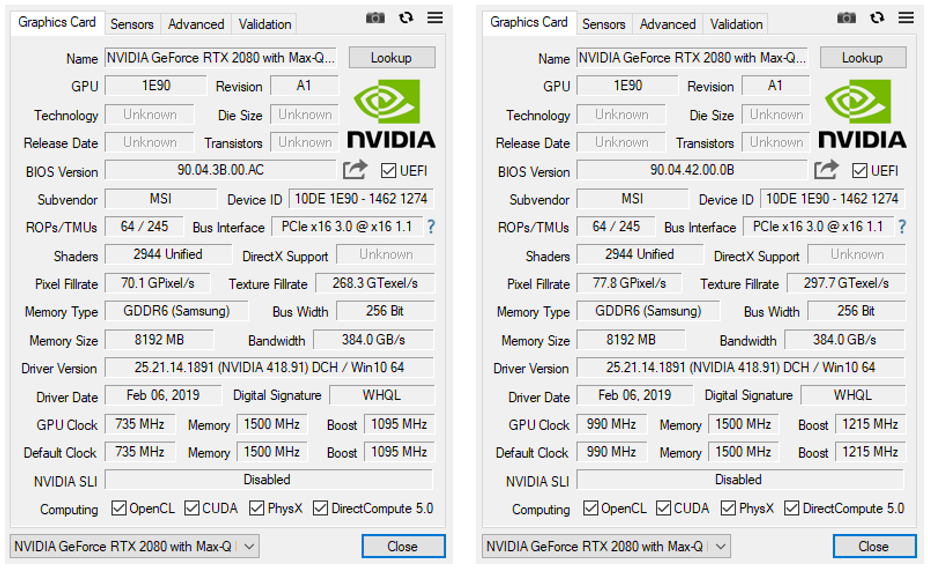Click Close button in right window
This screenshot has width=928, height=570.
874,546
